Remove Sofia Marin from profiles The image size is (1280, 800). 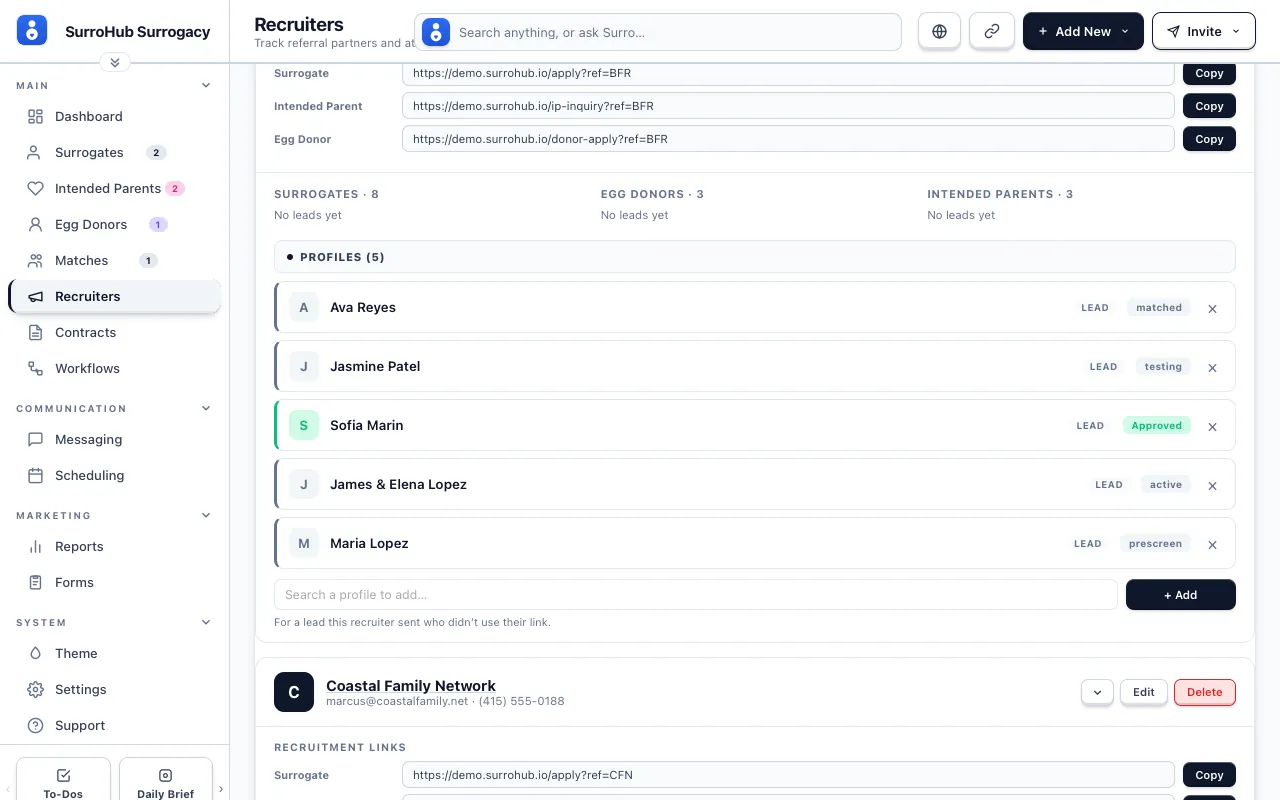(1212, 427)
